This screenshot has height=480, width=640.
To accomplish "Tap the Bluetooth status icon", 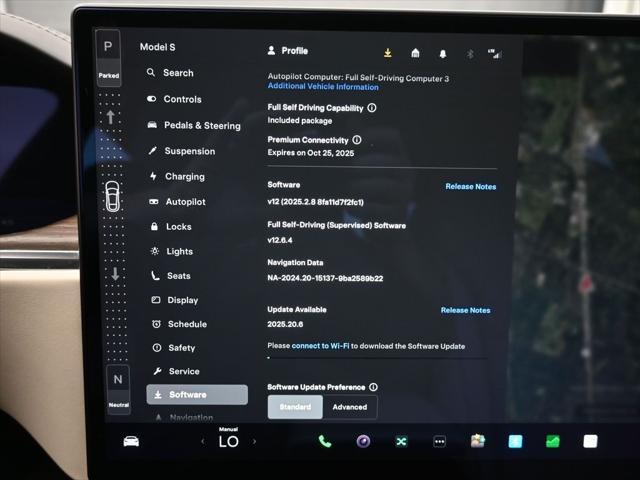I will [x=470, y=54].
